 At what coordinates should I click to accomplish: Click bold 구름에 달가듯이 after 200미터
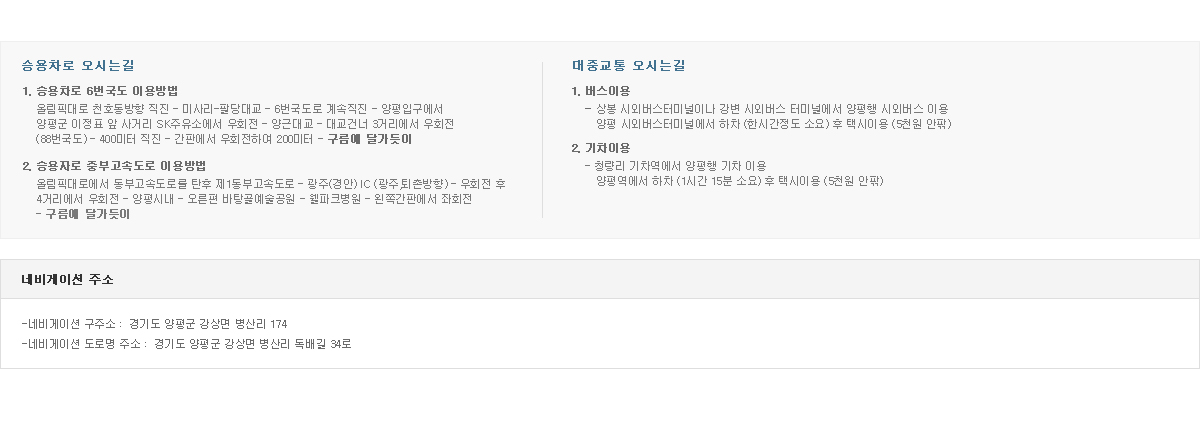click(370, 140)
